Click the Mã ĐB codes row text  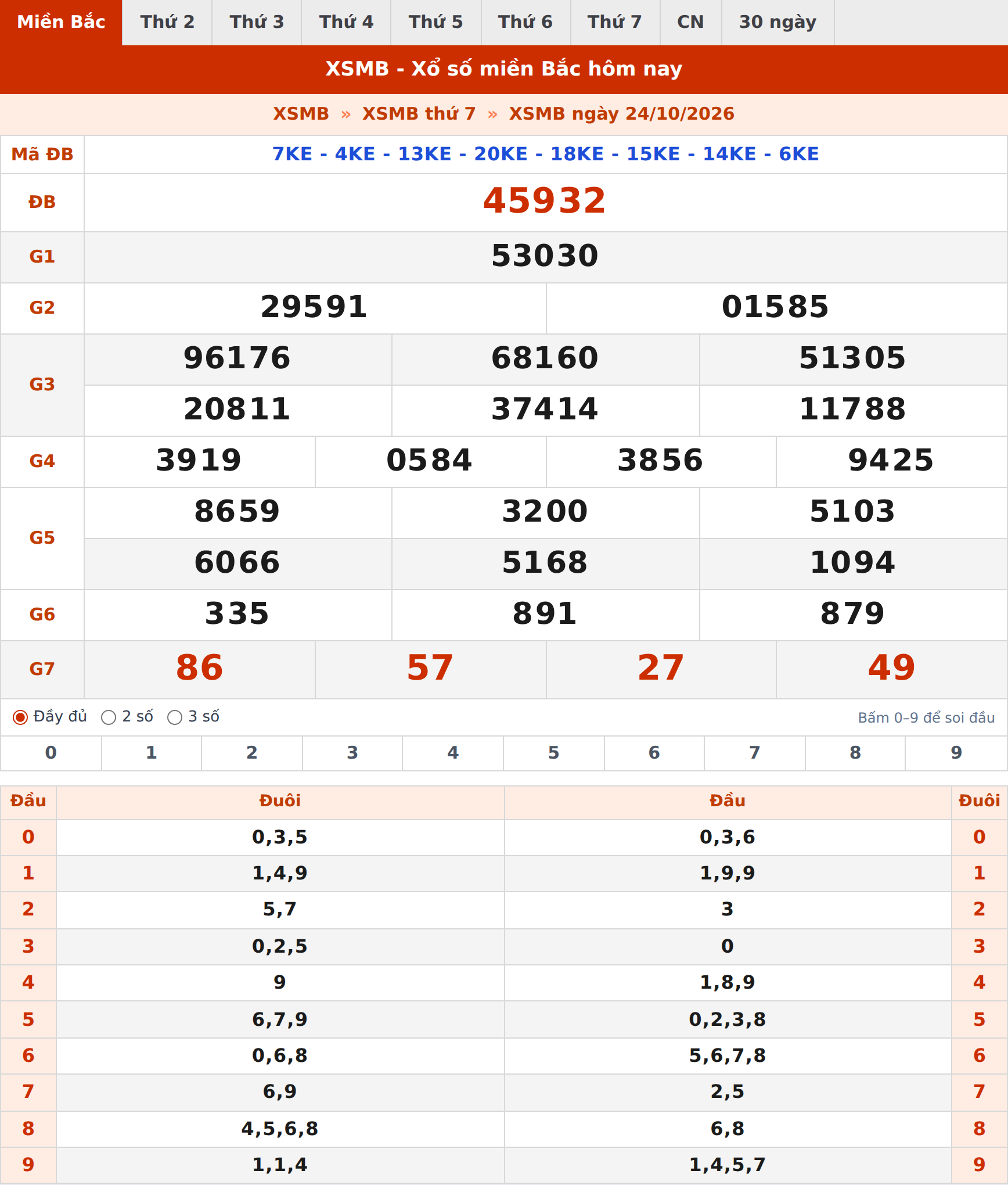coord(545,155)
